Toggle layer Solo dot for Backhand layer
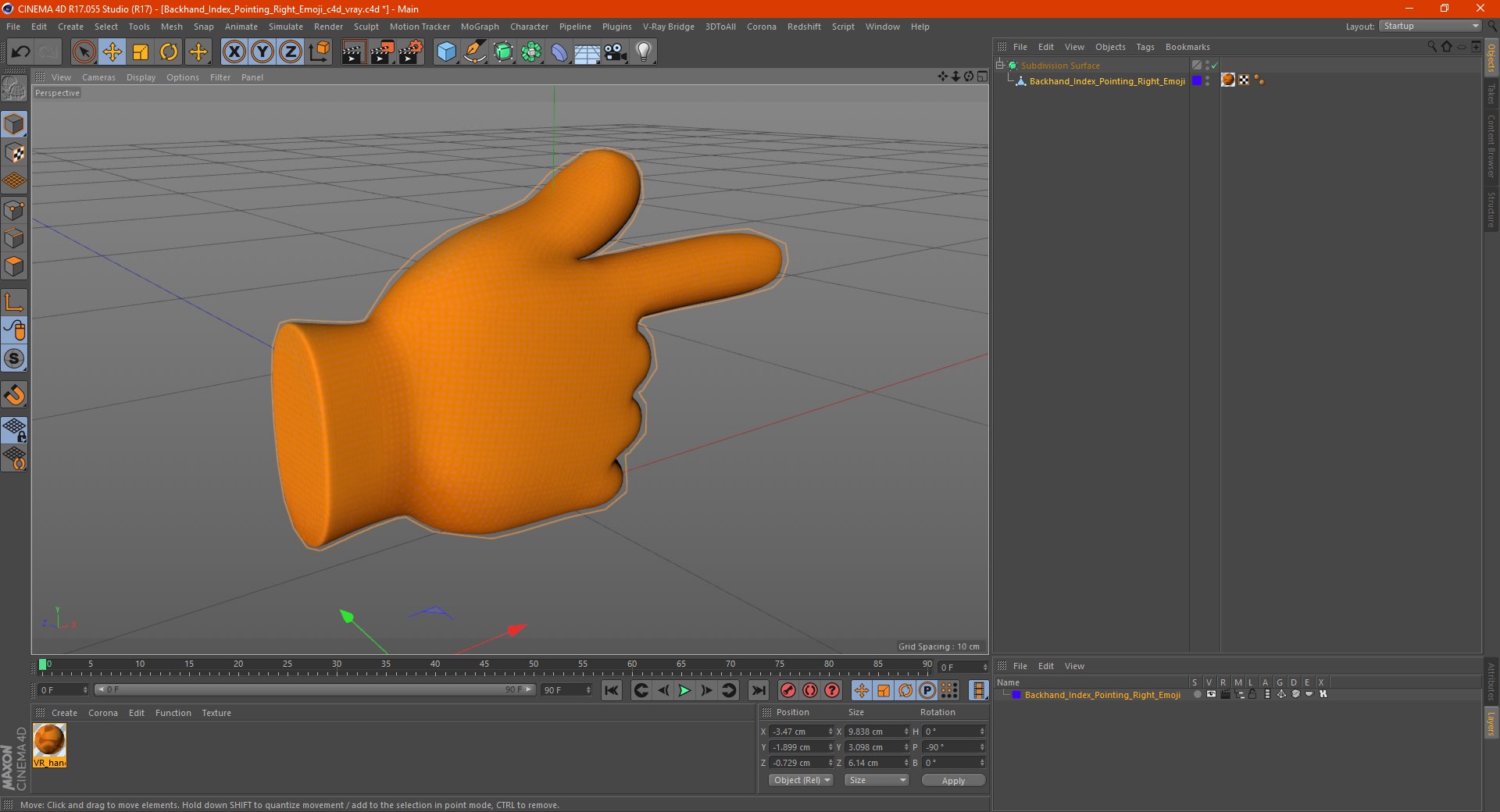1500x812 pixels. (x=1196, y=694)
